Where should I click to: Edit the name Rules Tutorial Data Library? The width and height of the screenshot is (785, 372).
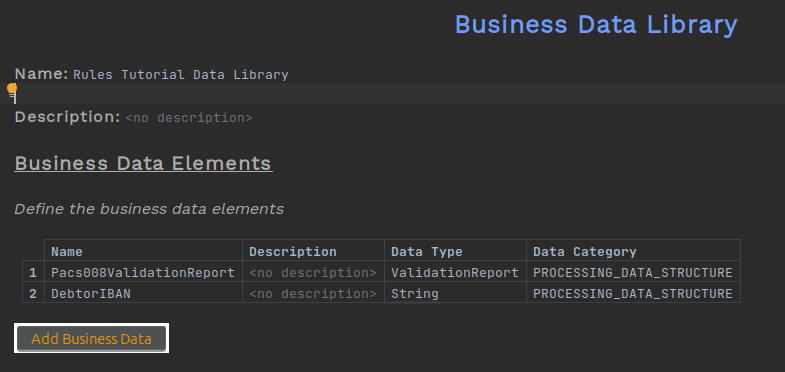tap(181, 75)
